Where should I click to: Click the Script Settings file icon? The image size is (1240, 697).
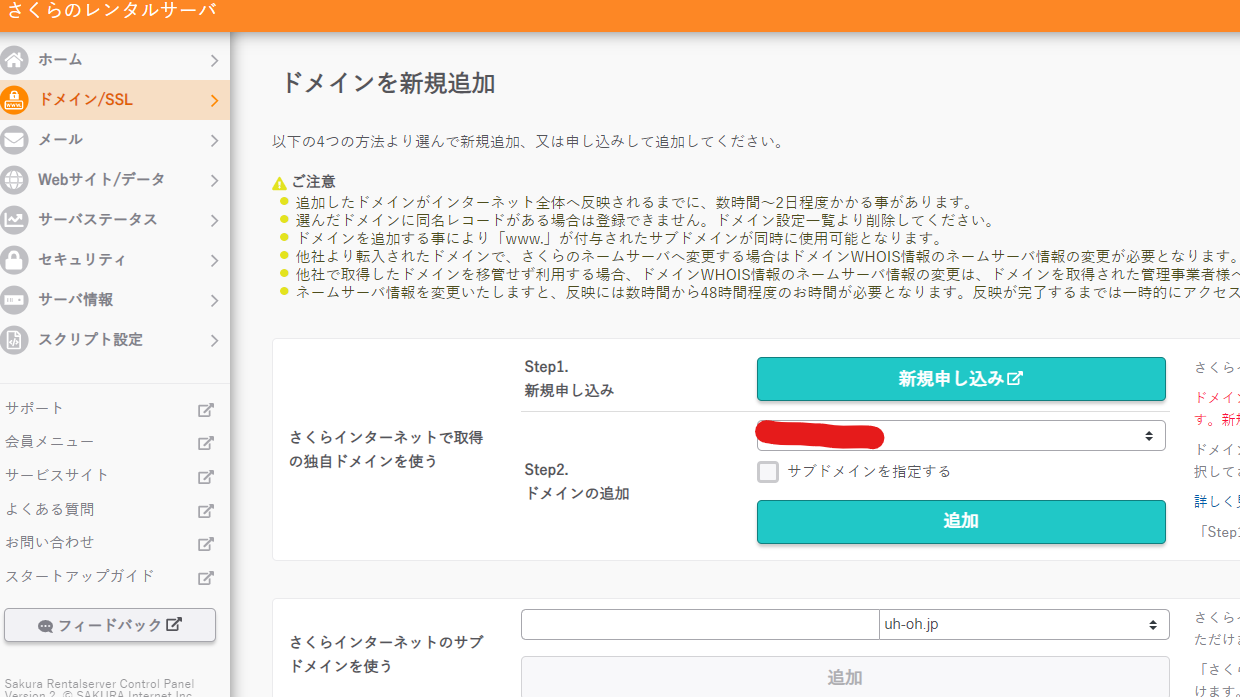[14, 340]
